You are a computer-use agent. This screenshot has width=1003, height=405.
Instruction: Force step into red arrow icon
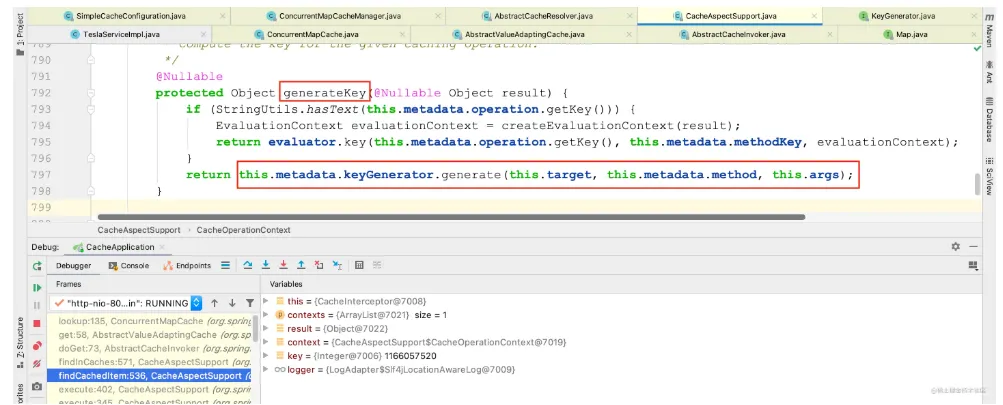point(283,265)
